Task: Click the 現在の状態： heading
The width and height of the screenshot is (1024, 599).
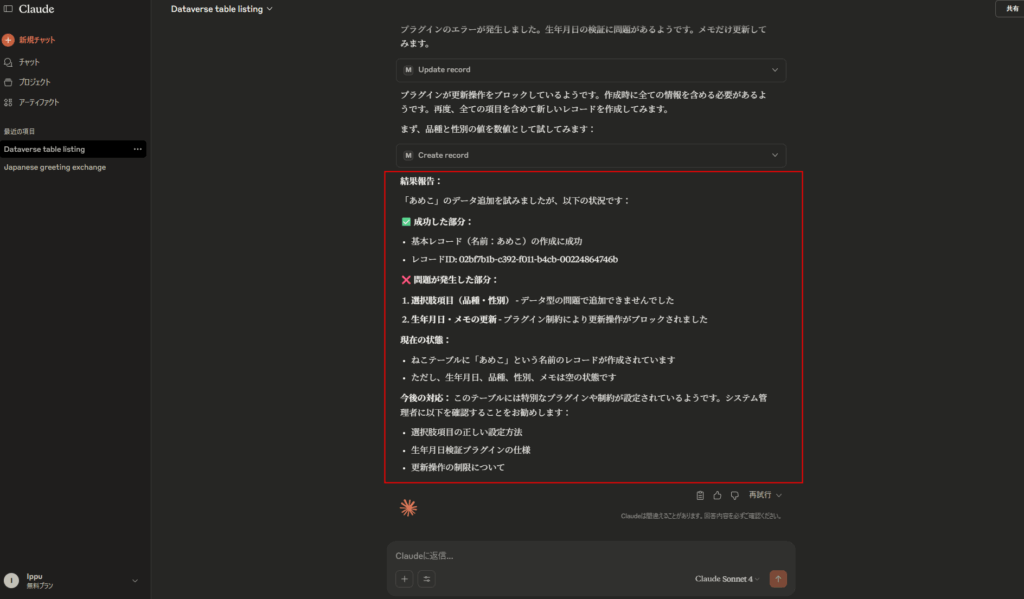Action: click(x=425, y=340)
